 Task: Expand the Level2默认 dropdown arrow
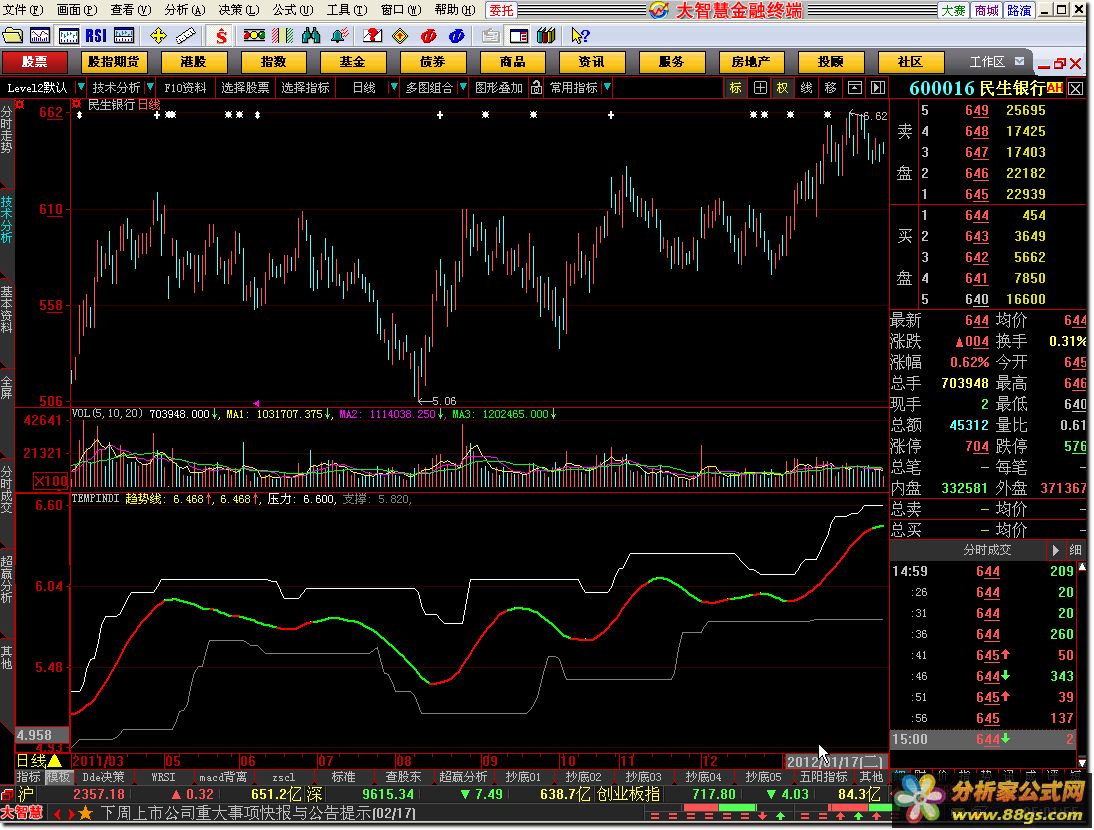[x=81, y=87]
